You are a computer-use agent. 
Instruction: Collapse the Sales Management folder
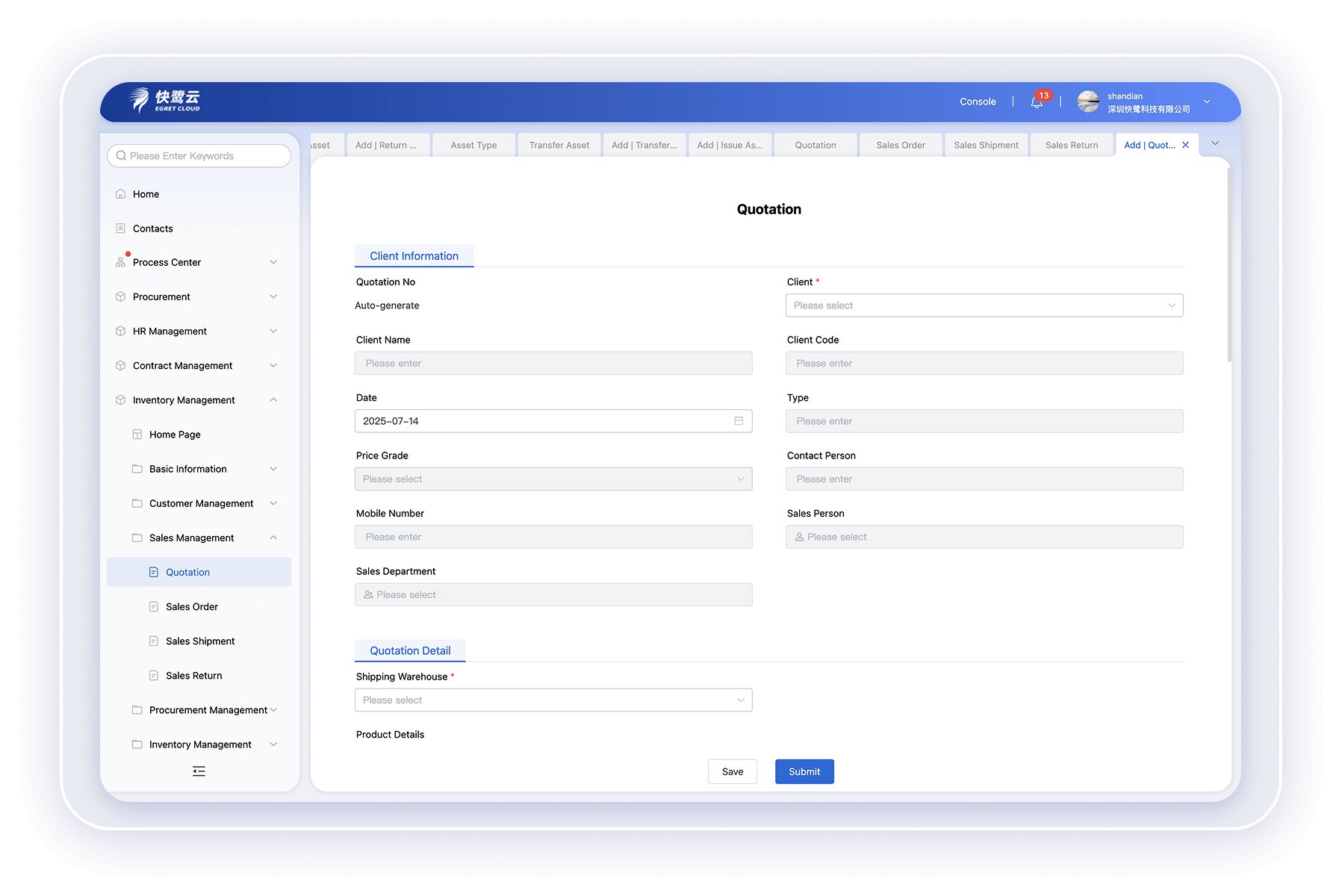(273, 538)
